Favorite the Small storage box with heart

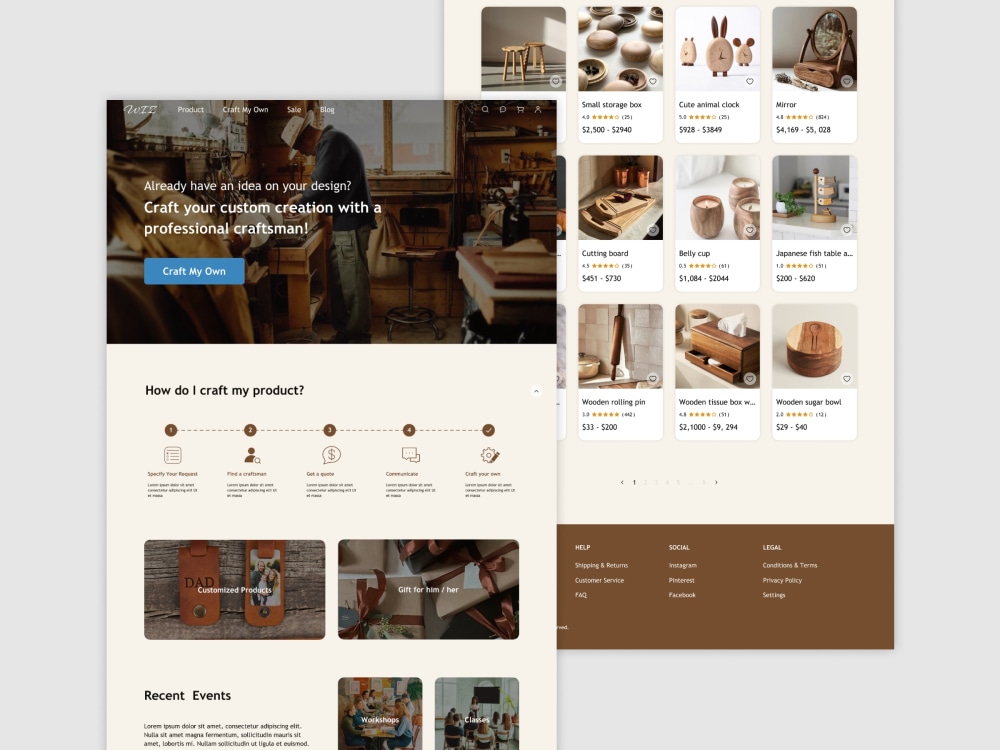click(x=652, y=81)
